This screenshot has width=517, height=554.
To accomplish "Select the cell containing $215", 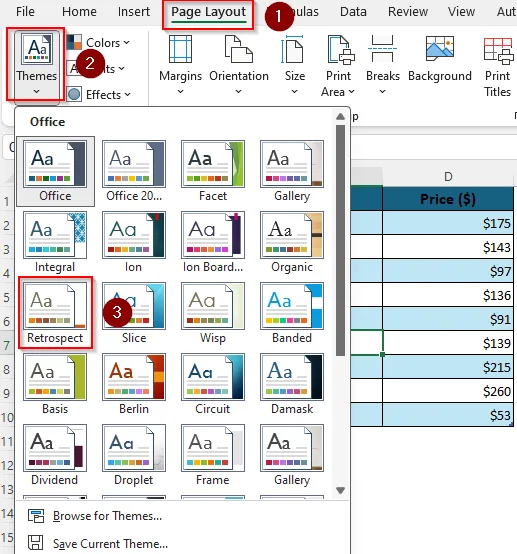I will [448, 367].
